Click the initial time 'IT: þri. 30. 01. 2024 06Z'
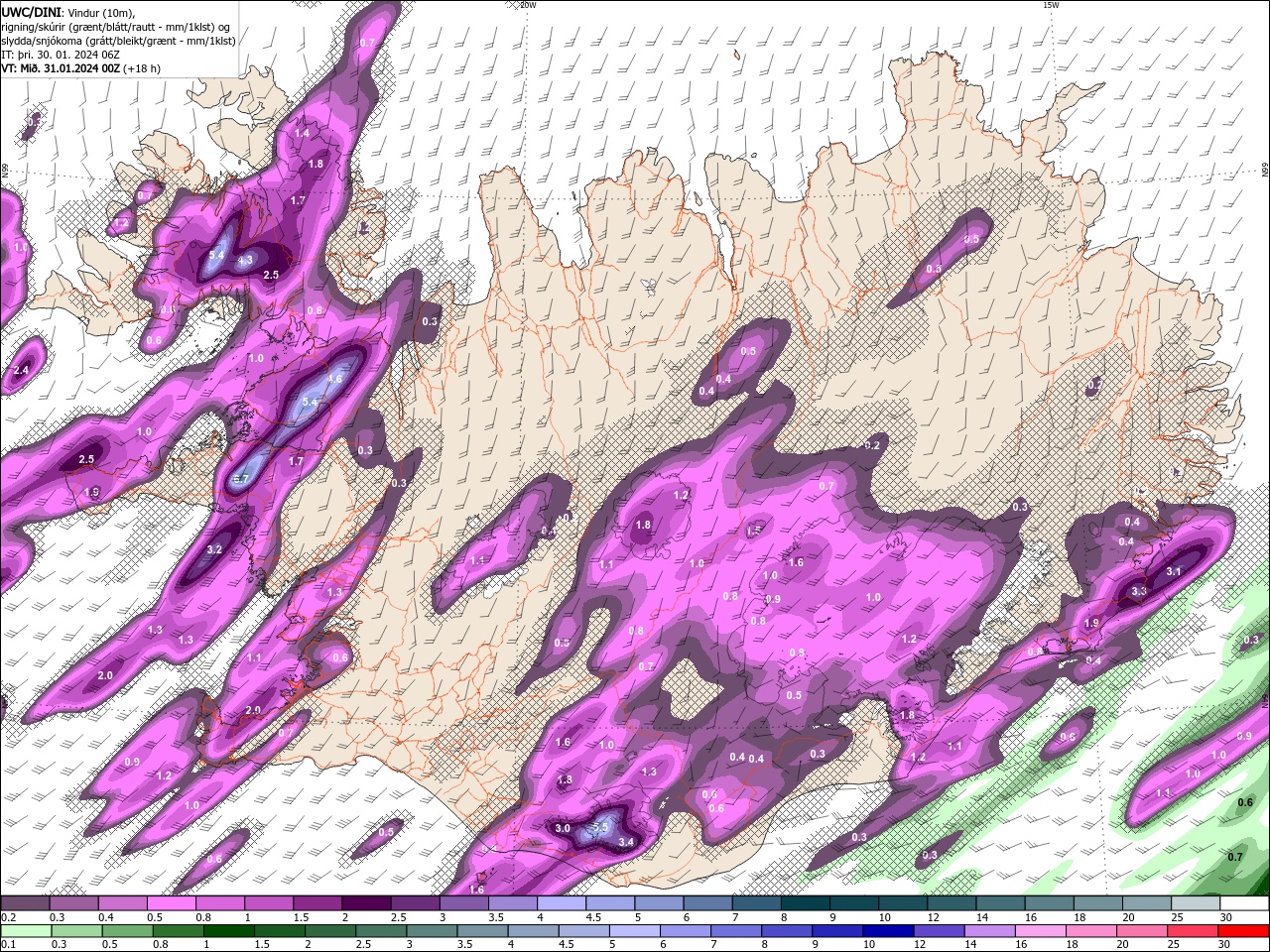1270x952 pixels. (59, 55)
